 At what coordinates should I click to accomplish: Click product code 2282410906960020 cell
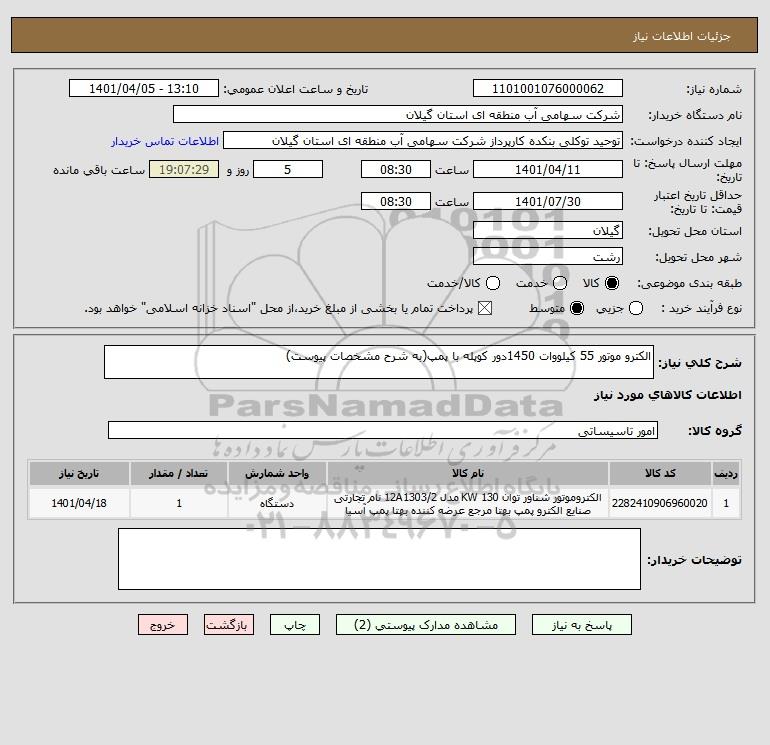click(660, 503)
